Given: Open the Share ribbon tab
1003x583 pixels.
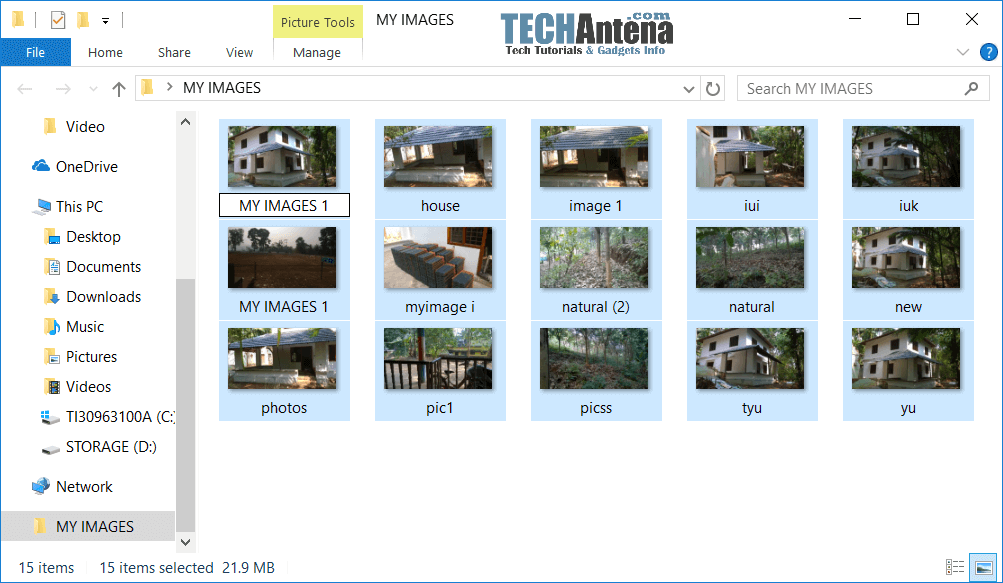Looking at the screenshot, I should click(174, 52).
